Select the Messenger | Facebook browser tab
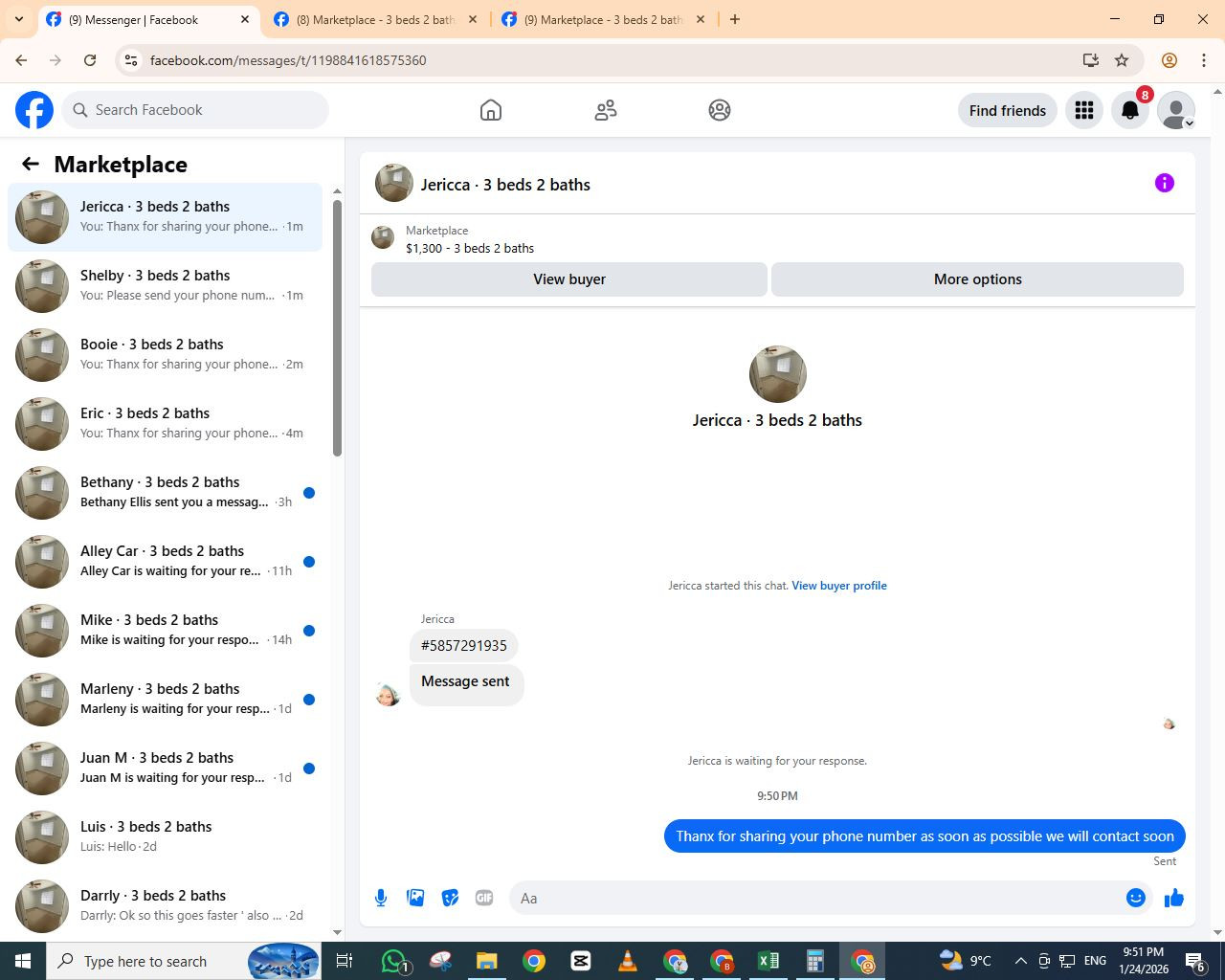The height and width of the screenshot is (980, 1225). (x=148, y=19)
